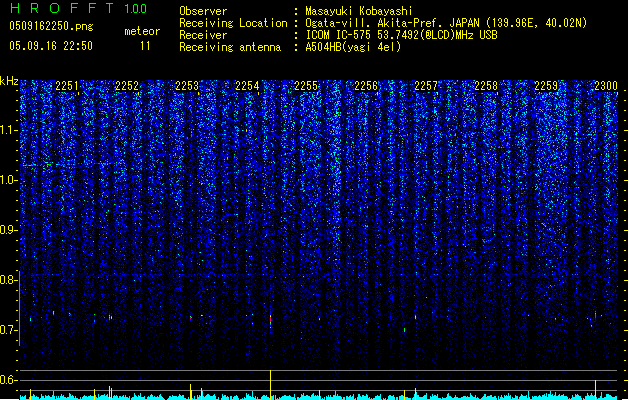This screenshot has width=629, height=400.
Task: Click the 2251 time marker
Action: (x=67, y=86)
